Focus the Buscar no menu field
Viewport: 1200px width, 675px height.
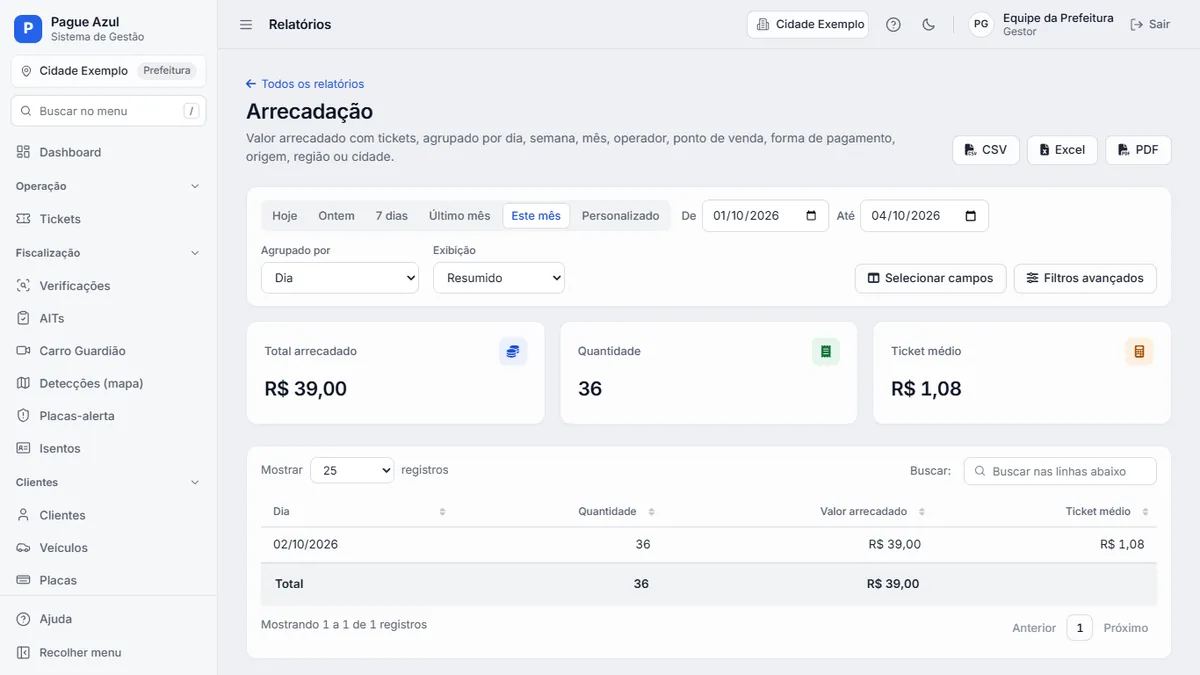pos(108,111)
